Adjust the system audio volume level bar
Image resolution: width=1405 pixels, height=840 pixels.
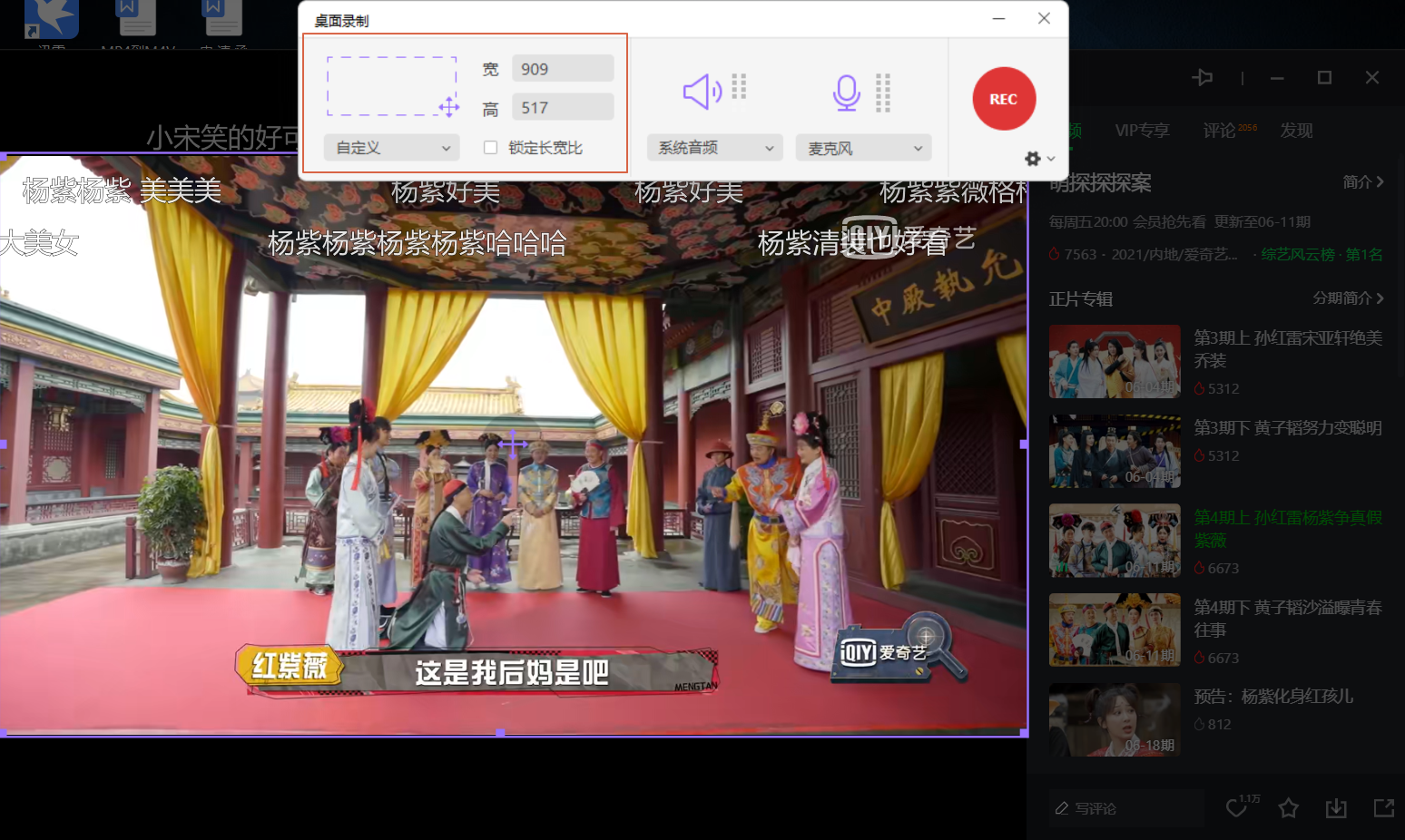point(739,87)
